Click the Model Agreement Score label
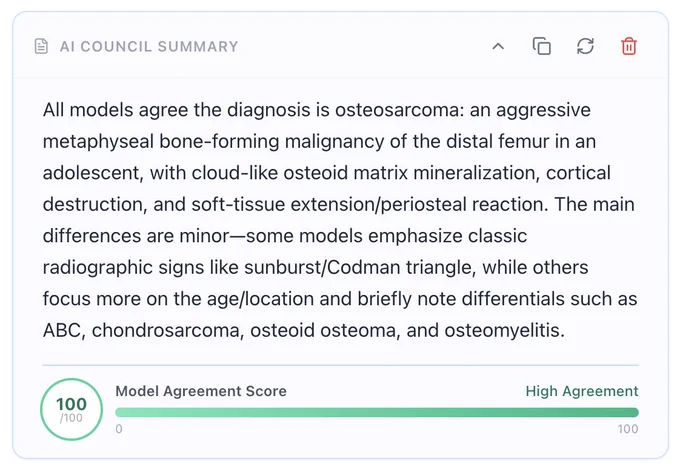The image size is (680, 470). tap(201, 391)
